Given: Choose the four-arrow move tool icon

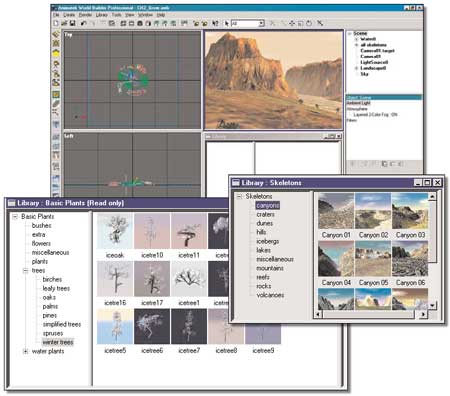Looking at the screenshot, I should [292, 23].
